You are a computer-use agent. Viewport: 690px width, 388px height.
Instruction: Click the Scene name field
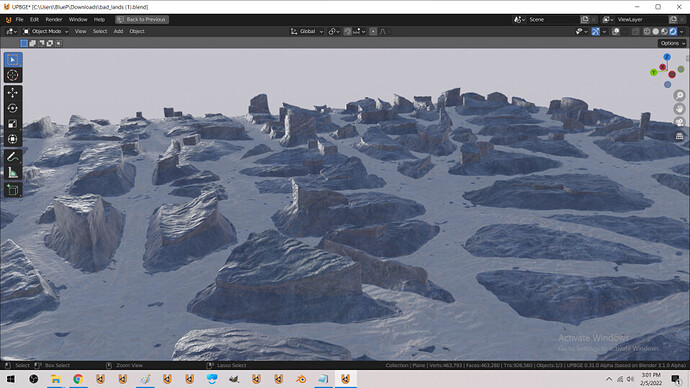tap(552, 19)
